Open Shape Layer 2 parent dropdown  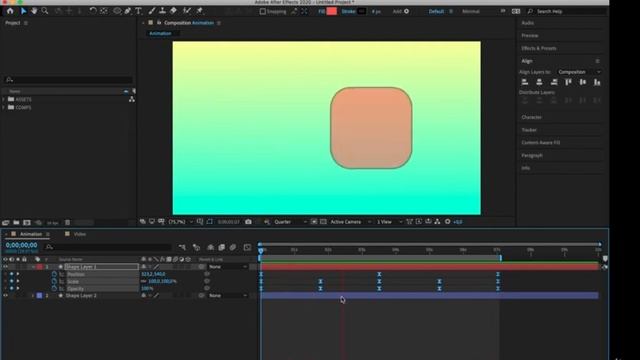228,296
